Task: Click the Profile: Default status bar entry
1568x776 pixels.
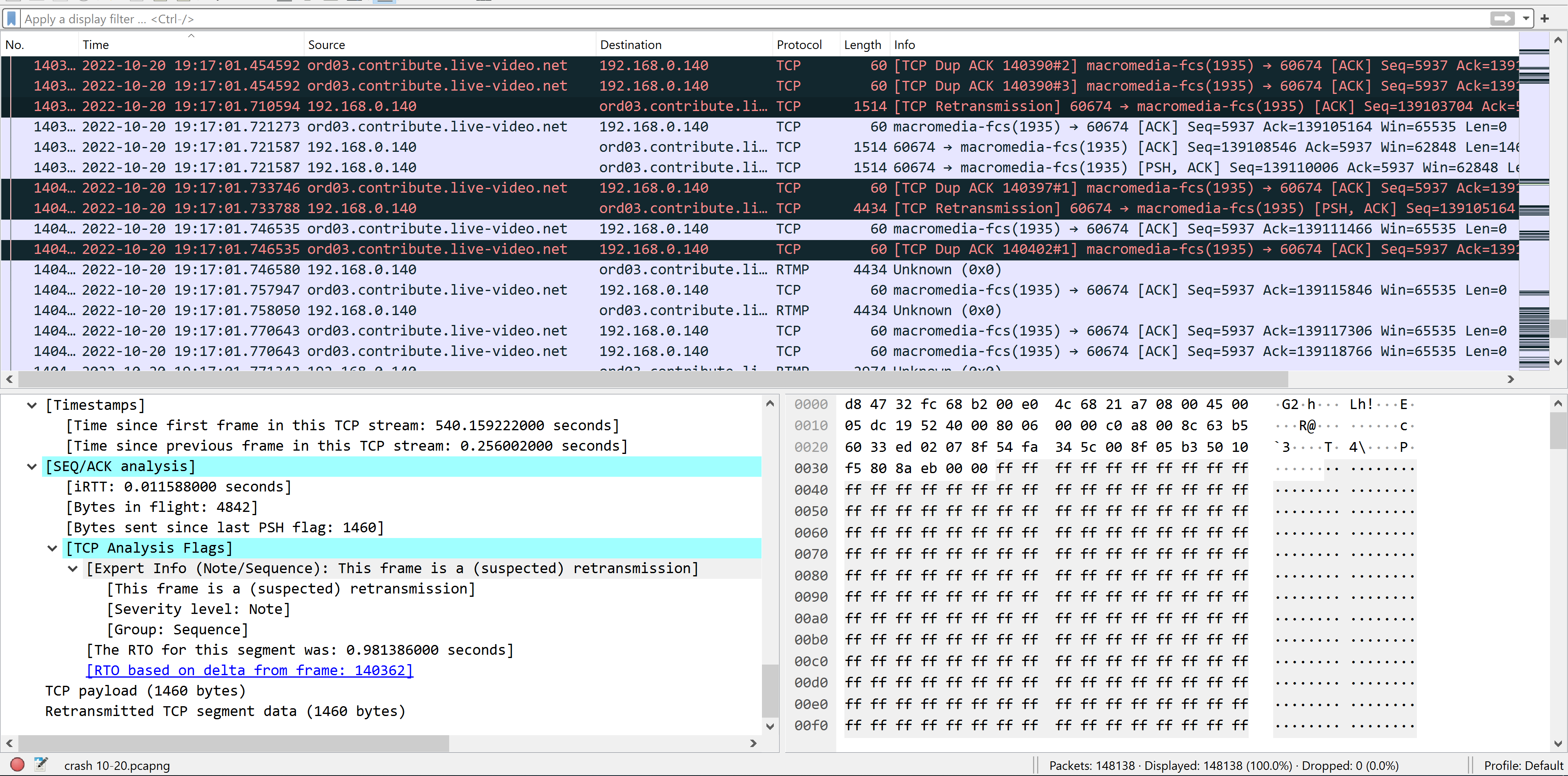Action: point(1523,765)
